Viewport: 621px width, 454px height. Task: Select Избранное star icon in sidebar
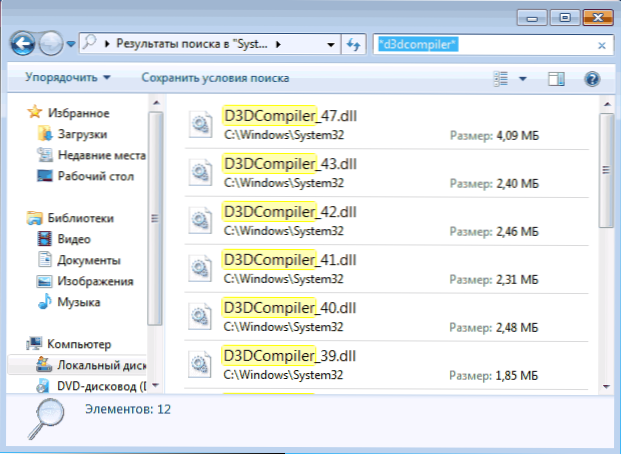coord(34,112)
